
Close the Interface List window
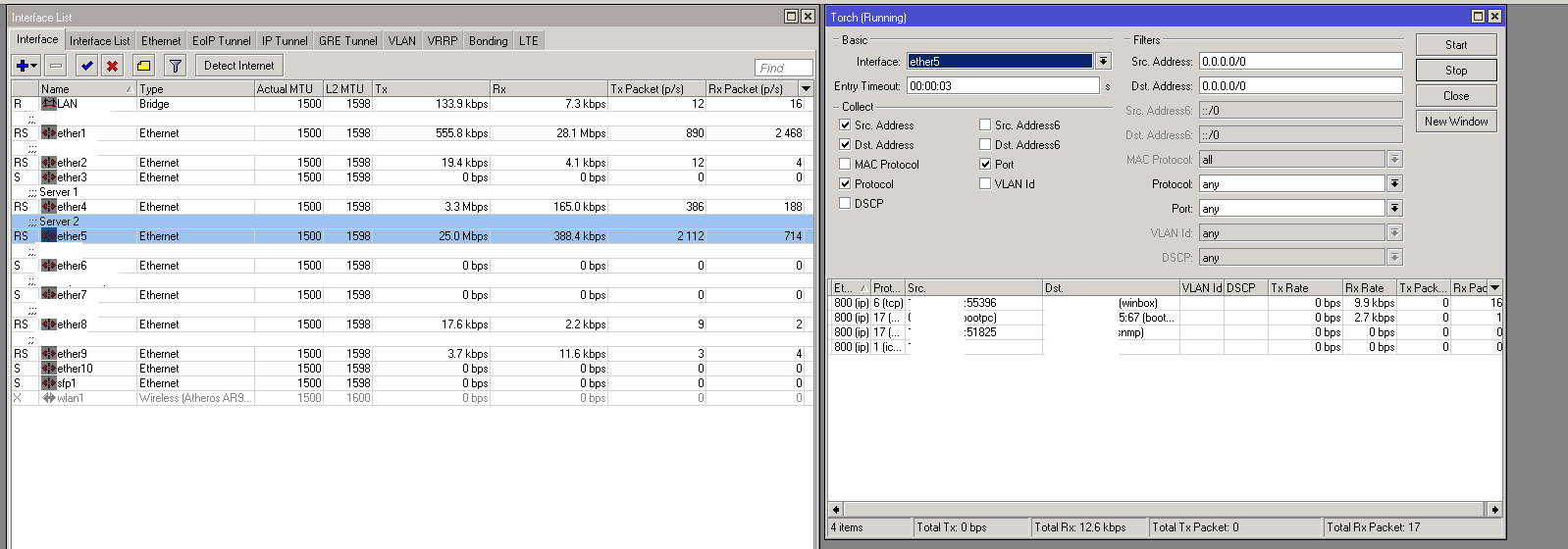point(808,17)
